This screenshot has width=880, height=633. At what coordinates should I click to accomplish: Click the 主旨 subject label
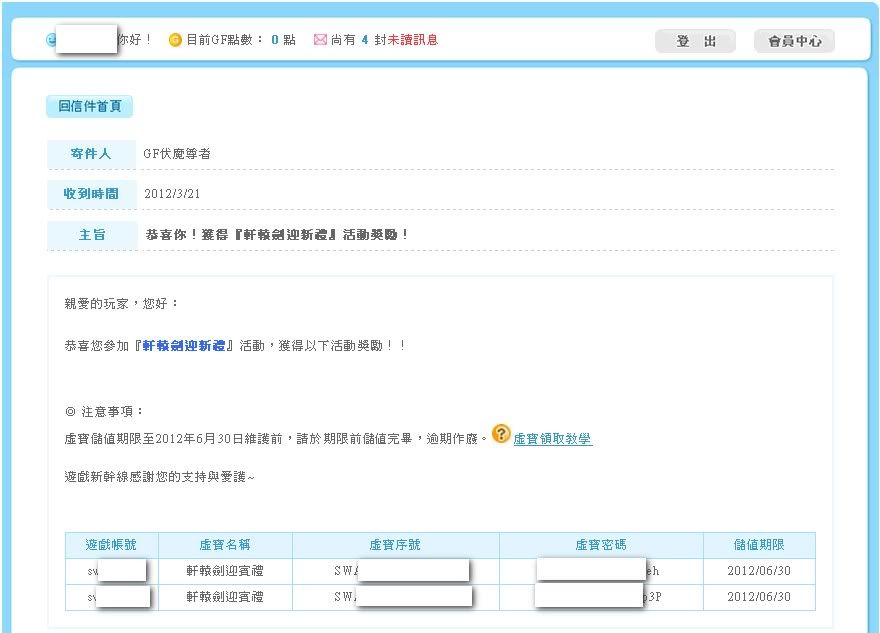pyautogui.click(x=93, y=234)
